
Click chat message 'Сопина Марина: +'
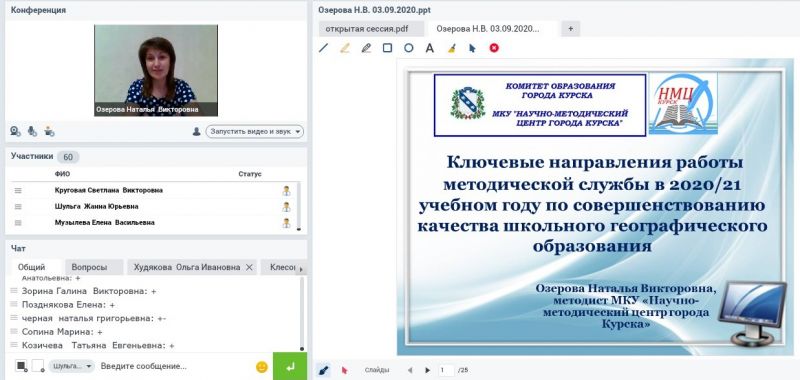point(62,332)
